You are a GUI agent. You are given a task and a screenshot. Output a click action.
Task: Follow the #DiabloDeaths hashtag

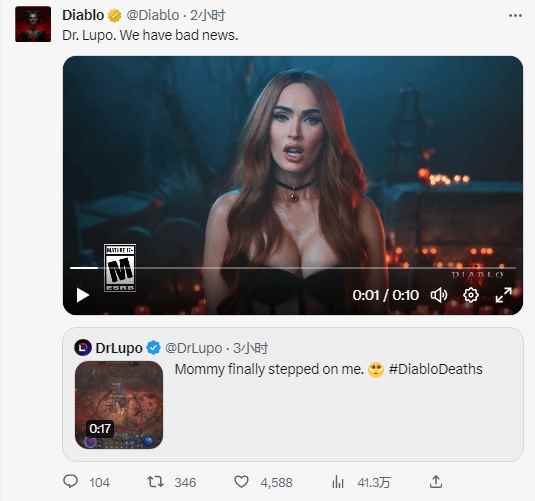coord(436,369)
